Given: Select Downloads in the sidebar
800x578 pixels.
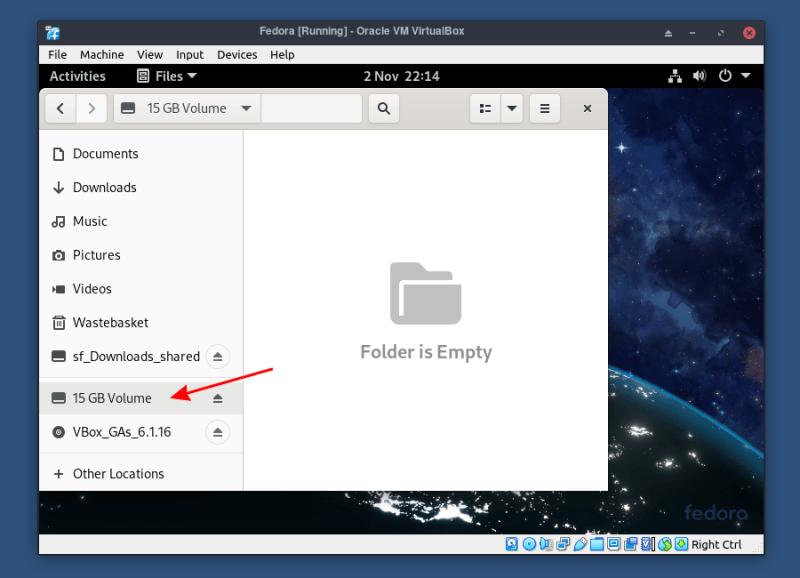Looking at the screenshot, I should (x=104, y=187).
